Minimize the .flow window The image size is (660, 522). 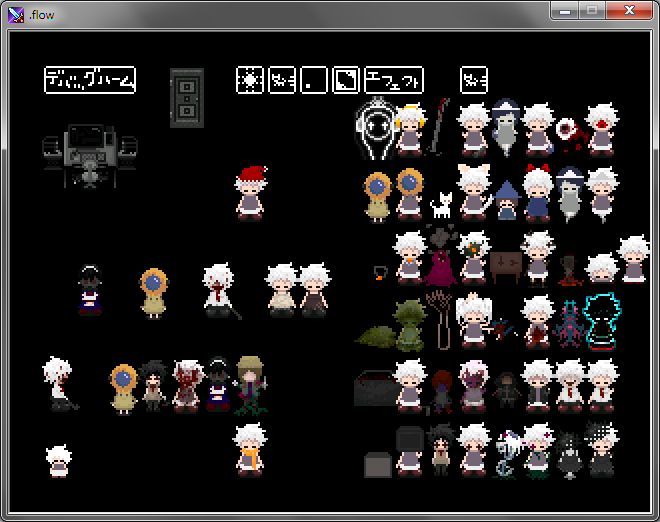[564, 11]
